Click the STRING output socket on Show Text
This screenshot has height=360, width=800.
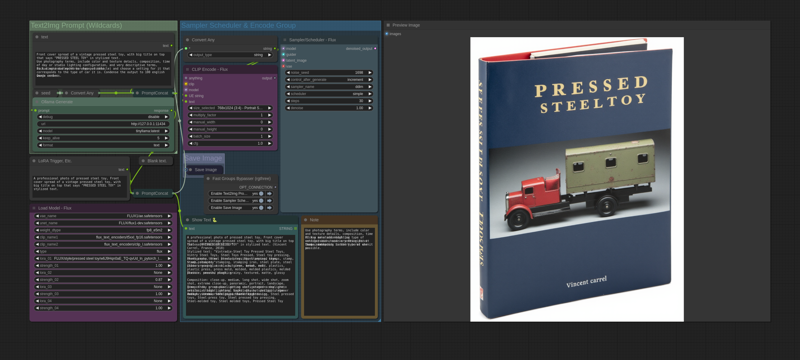[295, 228]
